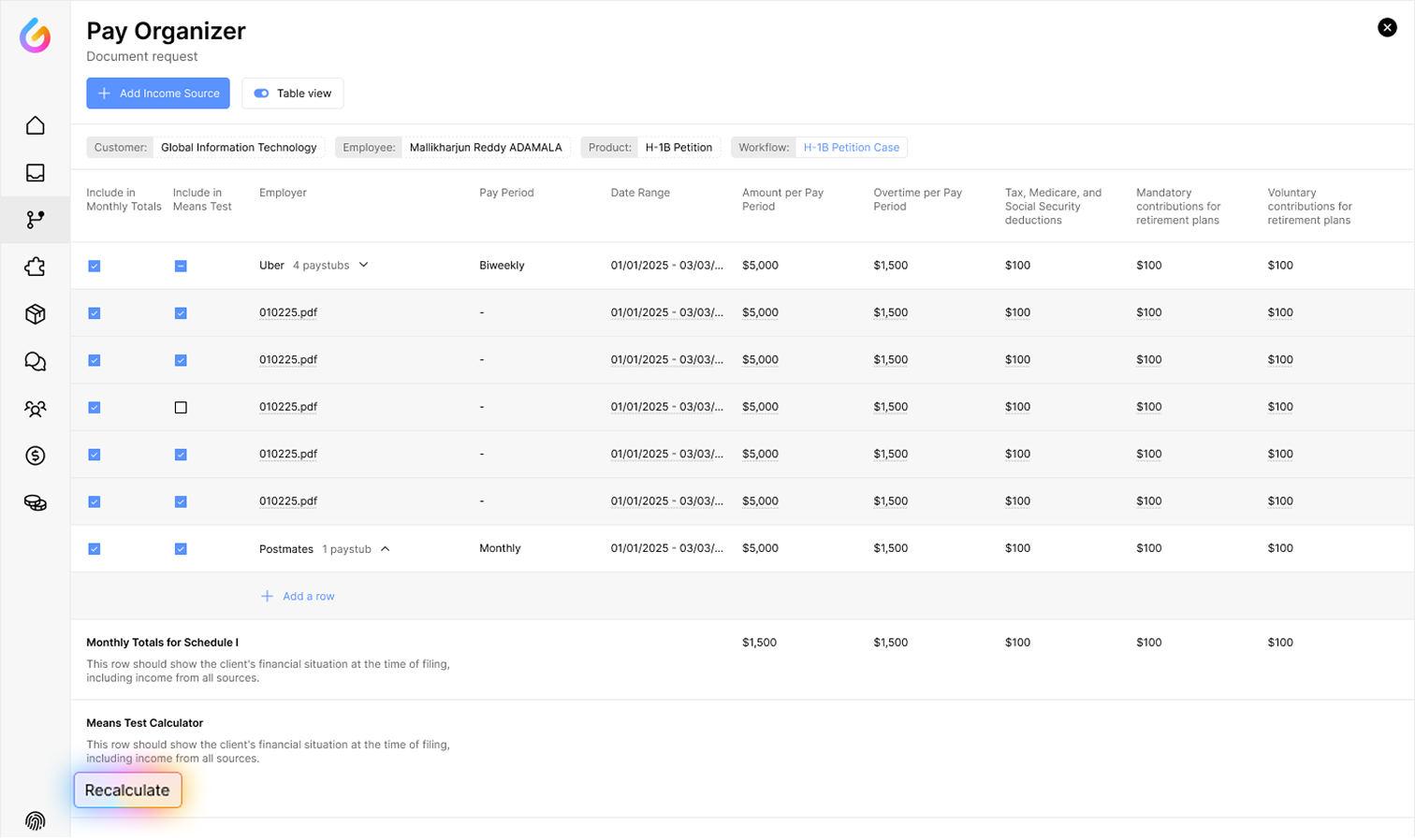Open the dollar sign billing icon

[35, 456]
